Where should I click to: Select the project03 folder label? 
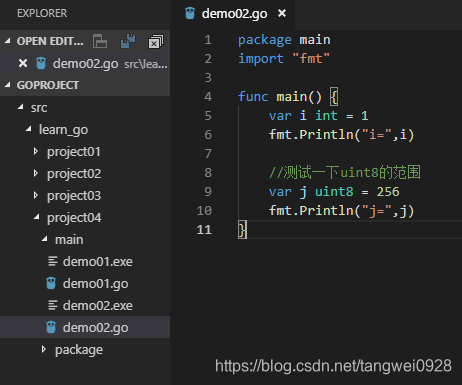coord(74,196)
